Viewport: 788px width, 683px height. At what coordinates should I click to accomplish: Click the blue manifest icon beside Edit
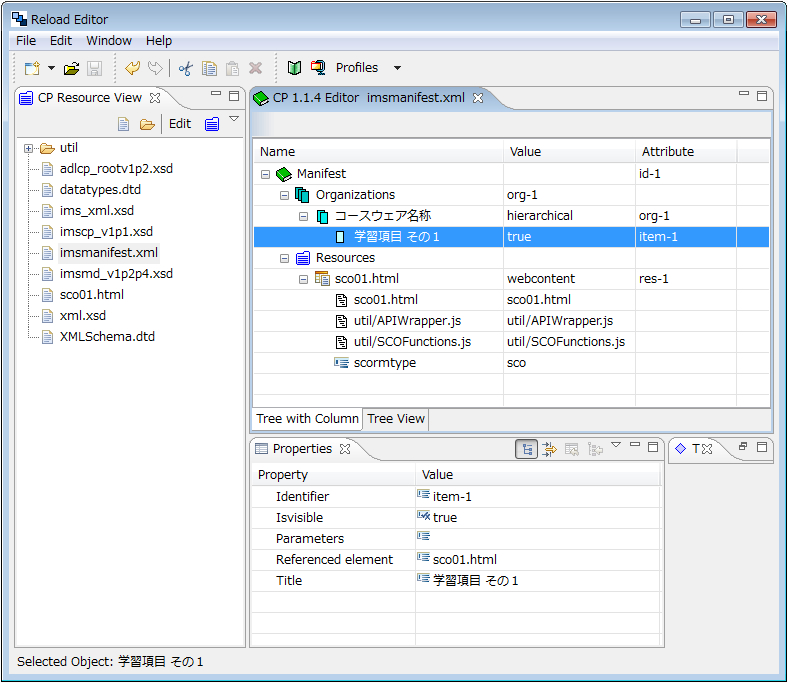tap(211, 124)
